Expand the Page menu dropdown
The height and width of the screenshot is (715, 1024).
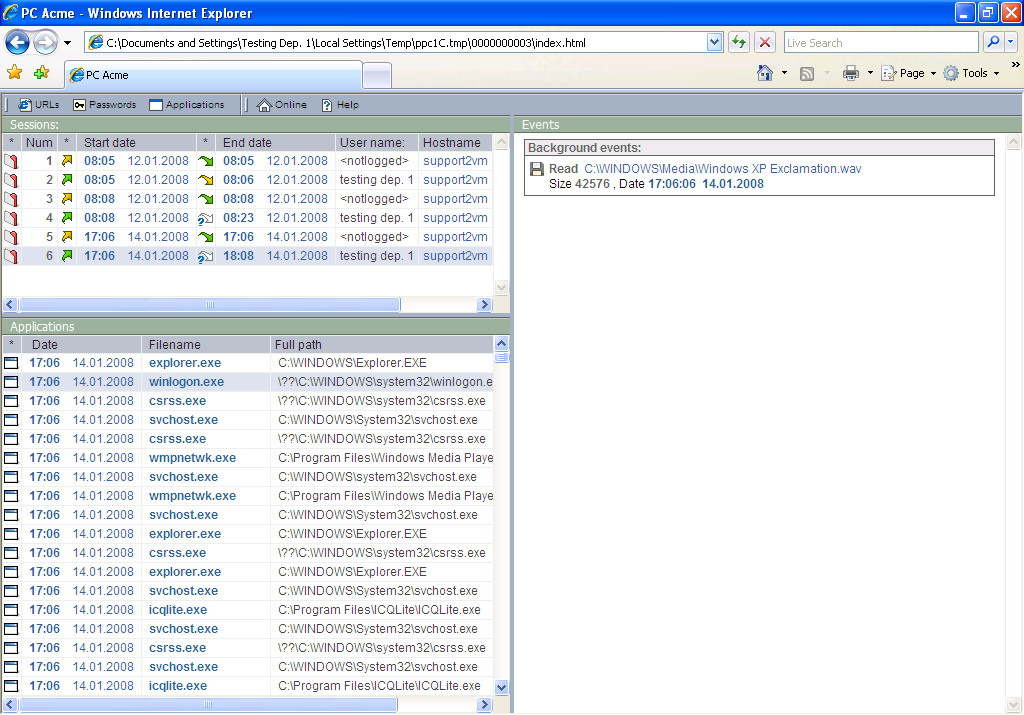[933, 73]
